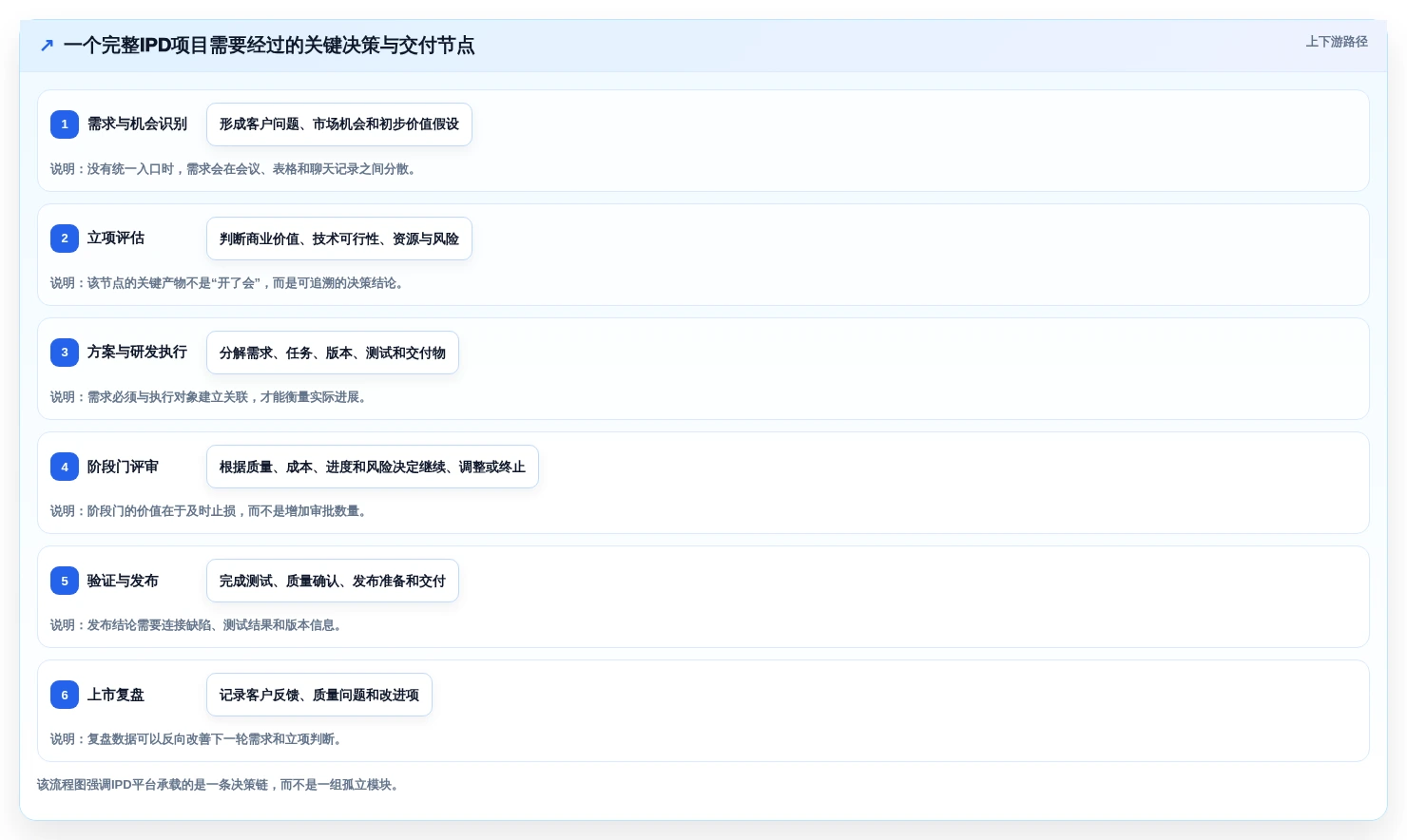Click the 记录客户反馈、质量问题和改进项 box
Screen dimensions: 1407x840
[x=319, y=695]
